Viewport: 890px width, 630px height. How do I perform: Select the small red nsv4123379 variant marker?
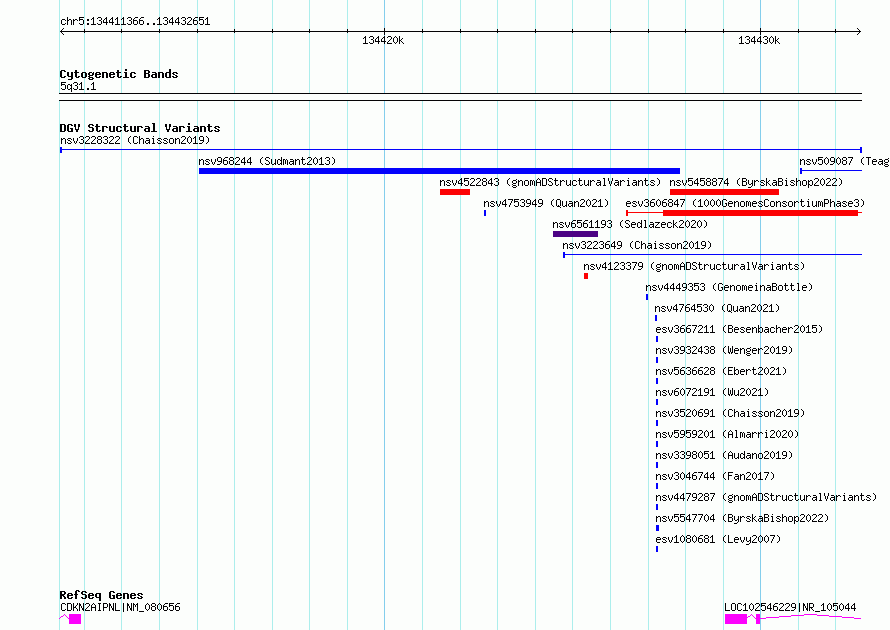point(586,276)
